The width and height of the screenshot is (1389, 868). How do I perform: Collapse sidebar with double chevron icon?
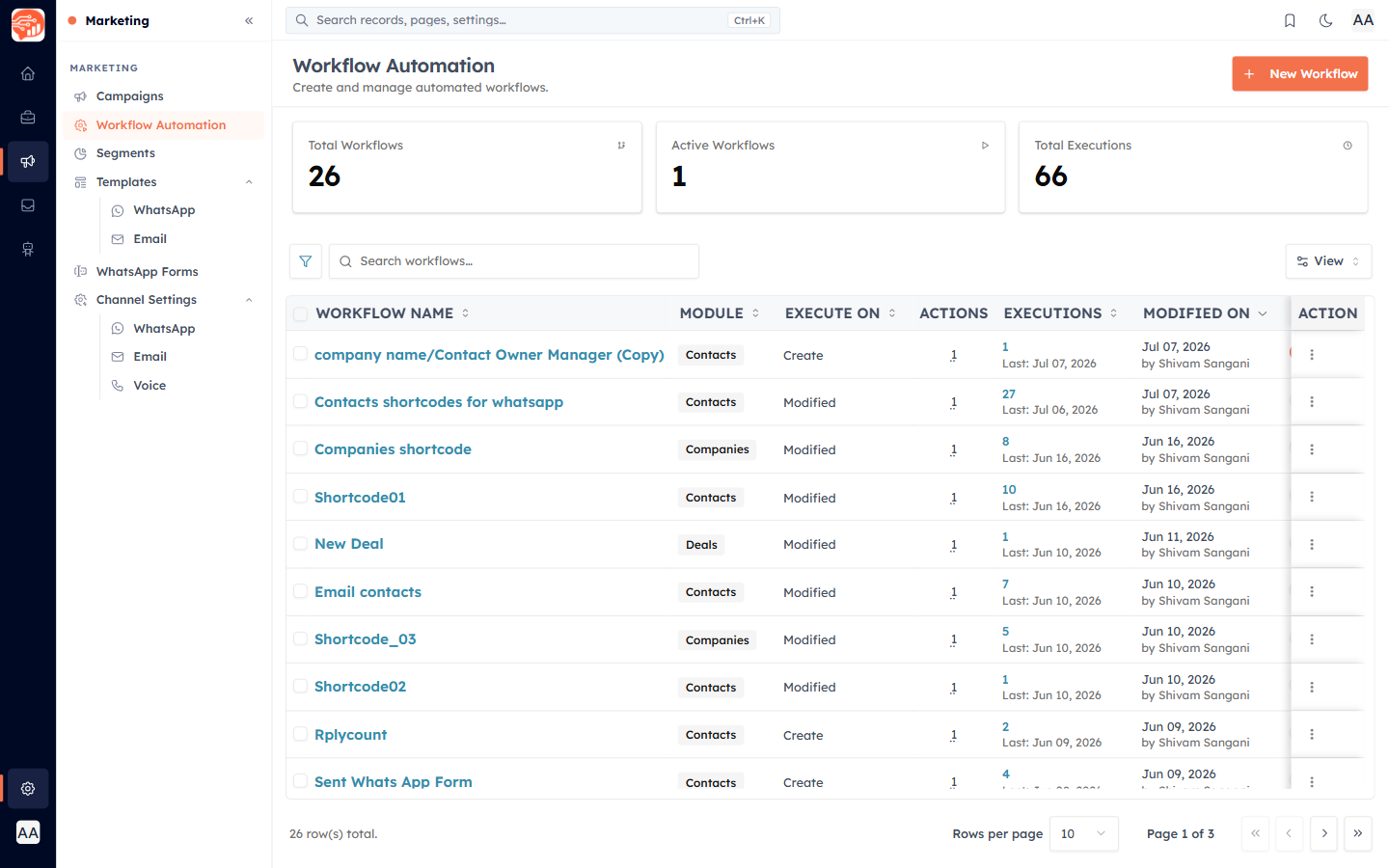pyautogui.click(x=249, y=20)
